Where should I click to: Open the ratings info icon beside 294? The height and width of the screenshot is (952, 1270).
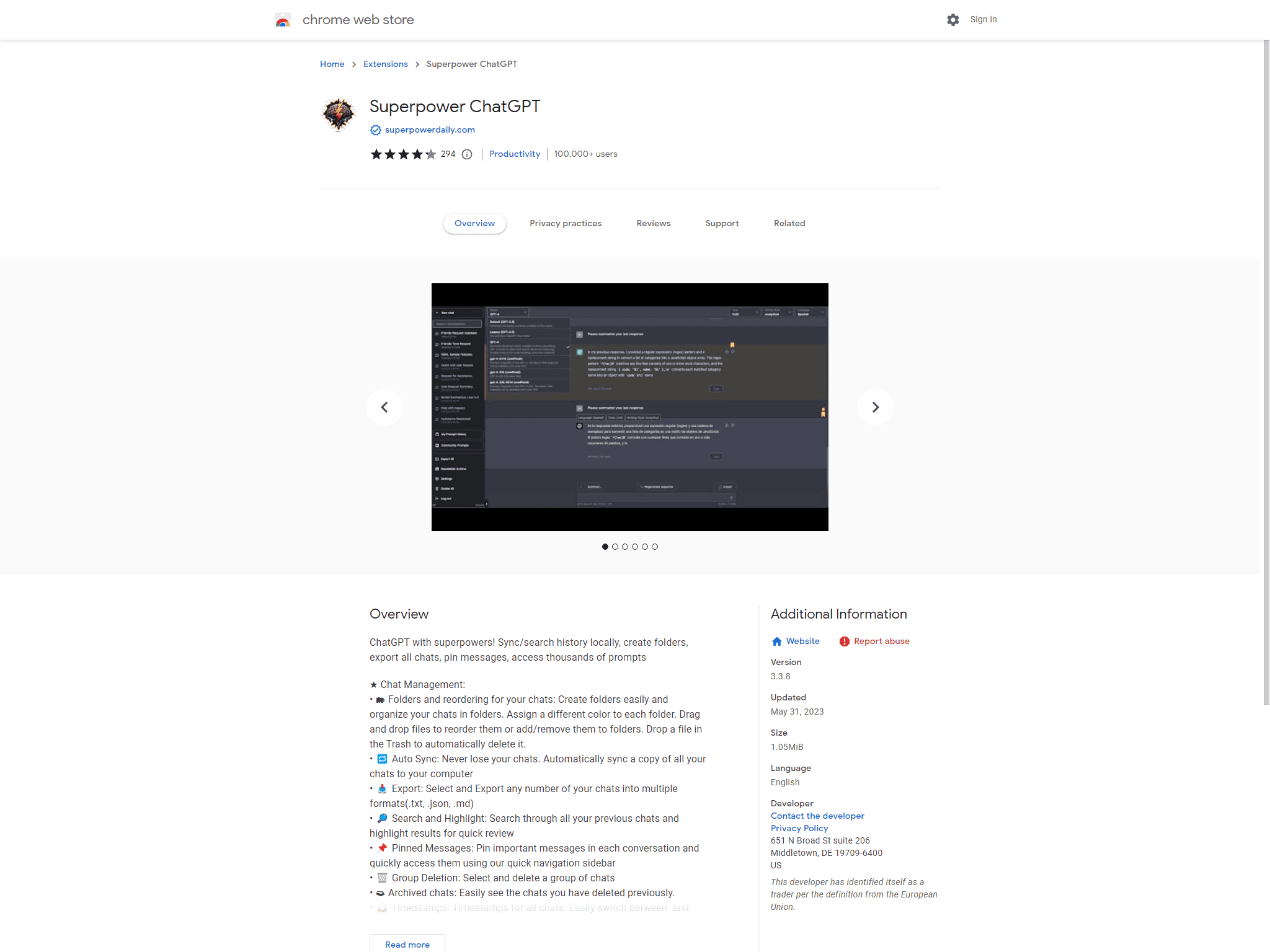pos(467,154)
